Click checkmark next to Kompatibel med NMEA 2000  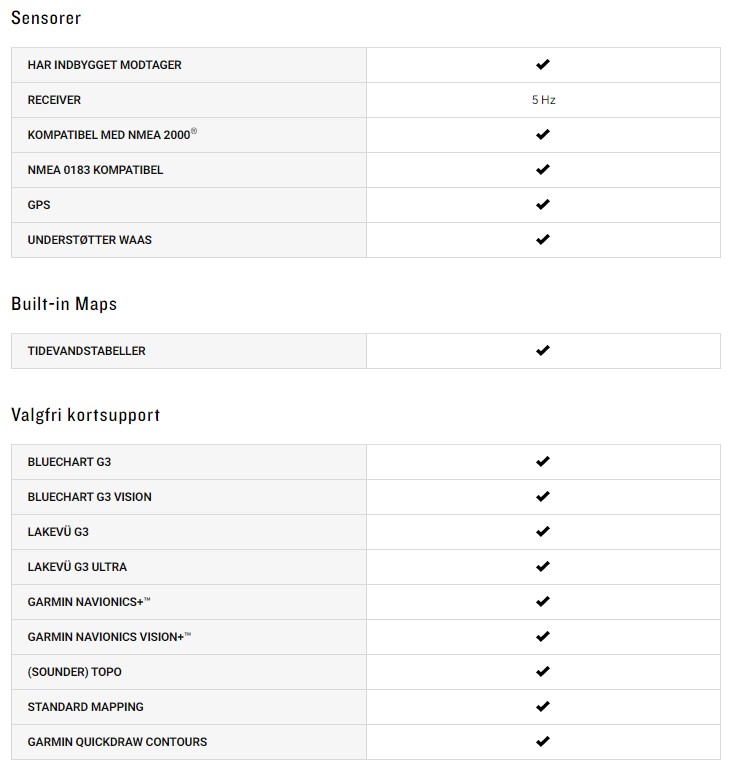coord(543,135)
